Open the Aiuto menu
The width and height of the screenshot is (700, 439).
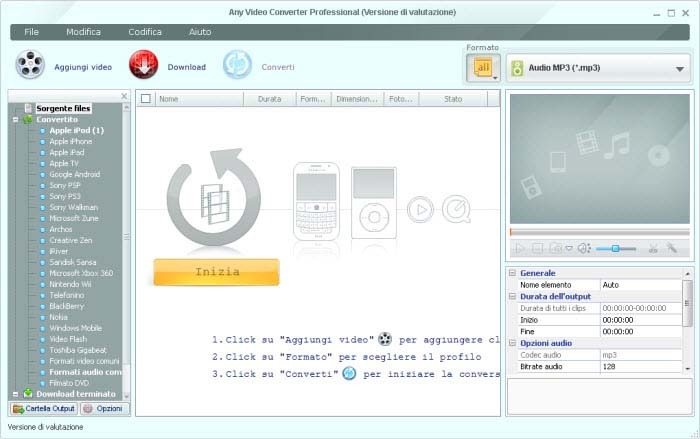click(200, 32)
